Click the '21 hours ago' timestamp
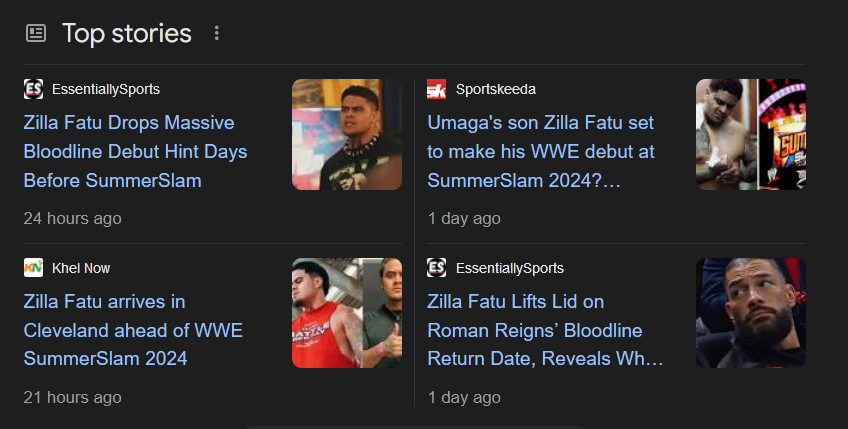Viewport: 848px width, 429px height. tap(72, 397)
